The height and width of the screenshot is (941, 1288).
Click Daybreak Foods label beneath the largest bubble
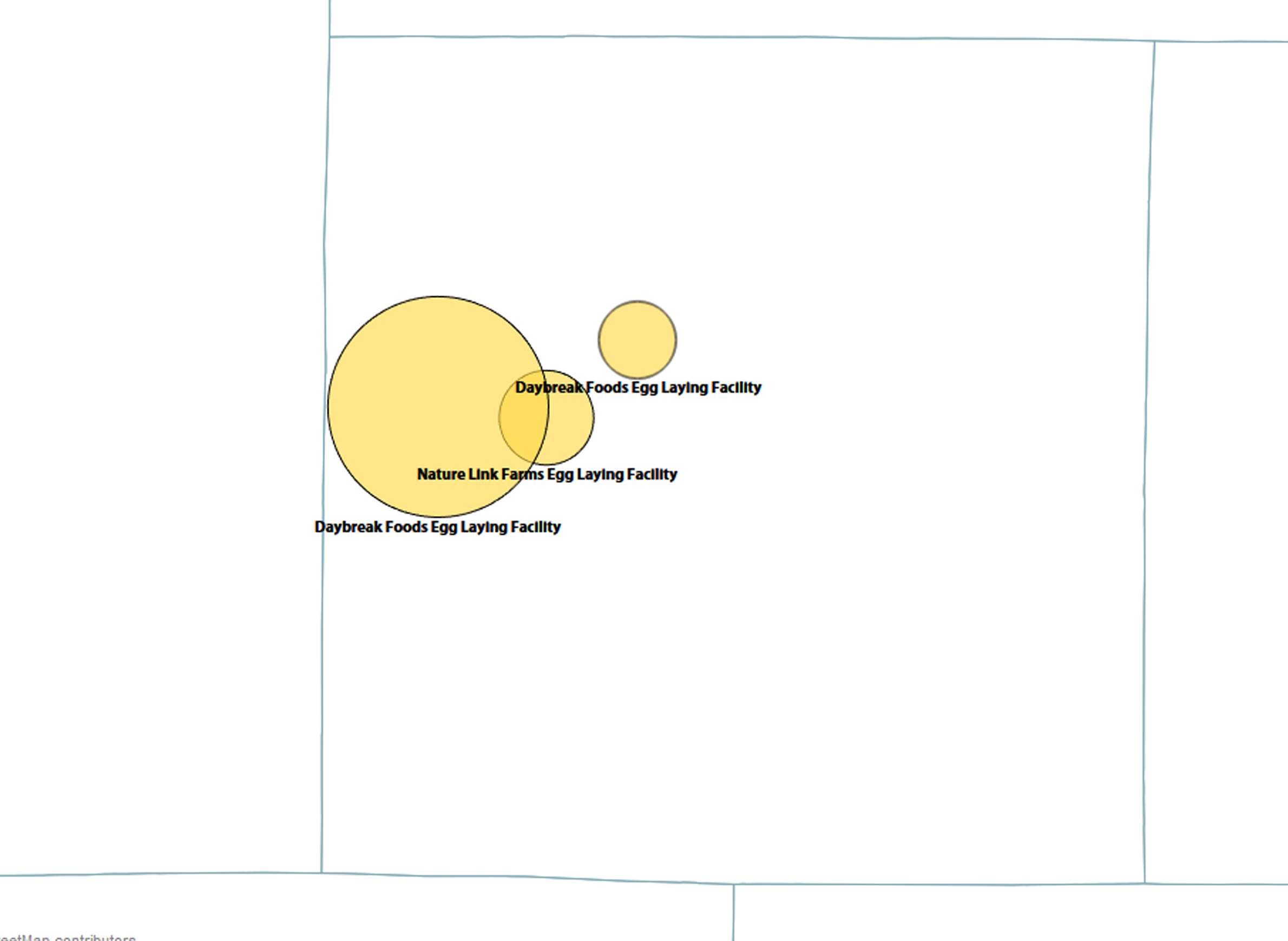tap(437, 527)
